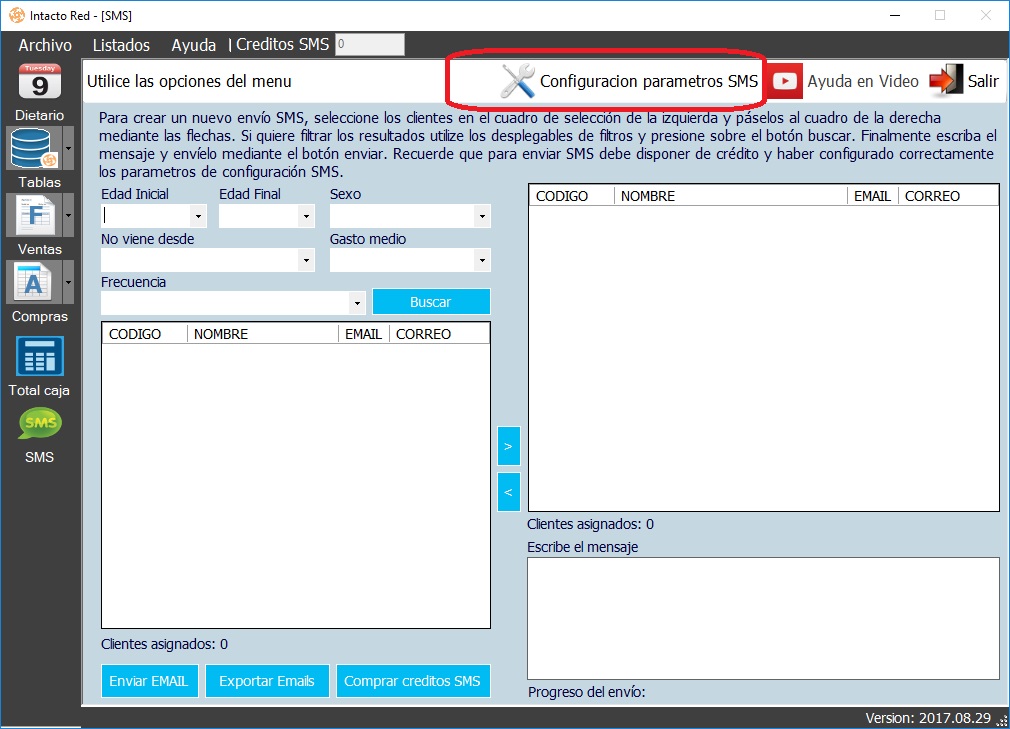Open the Compras document icon
This screenshot has height=729, width=1010.
pos(33,282)
